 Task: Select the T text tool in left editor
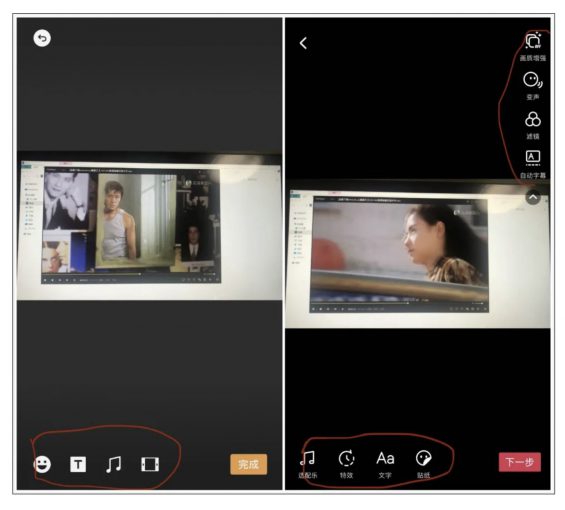click(78, 464)
